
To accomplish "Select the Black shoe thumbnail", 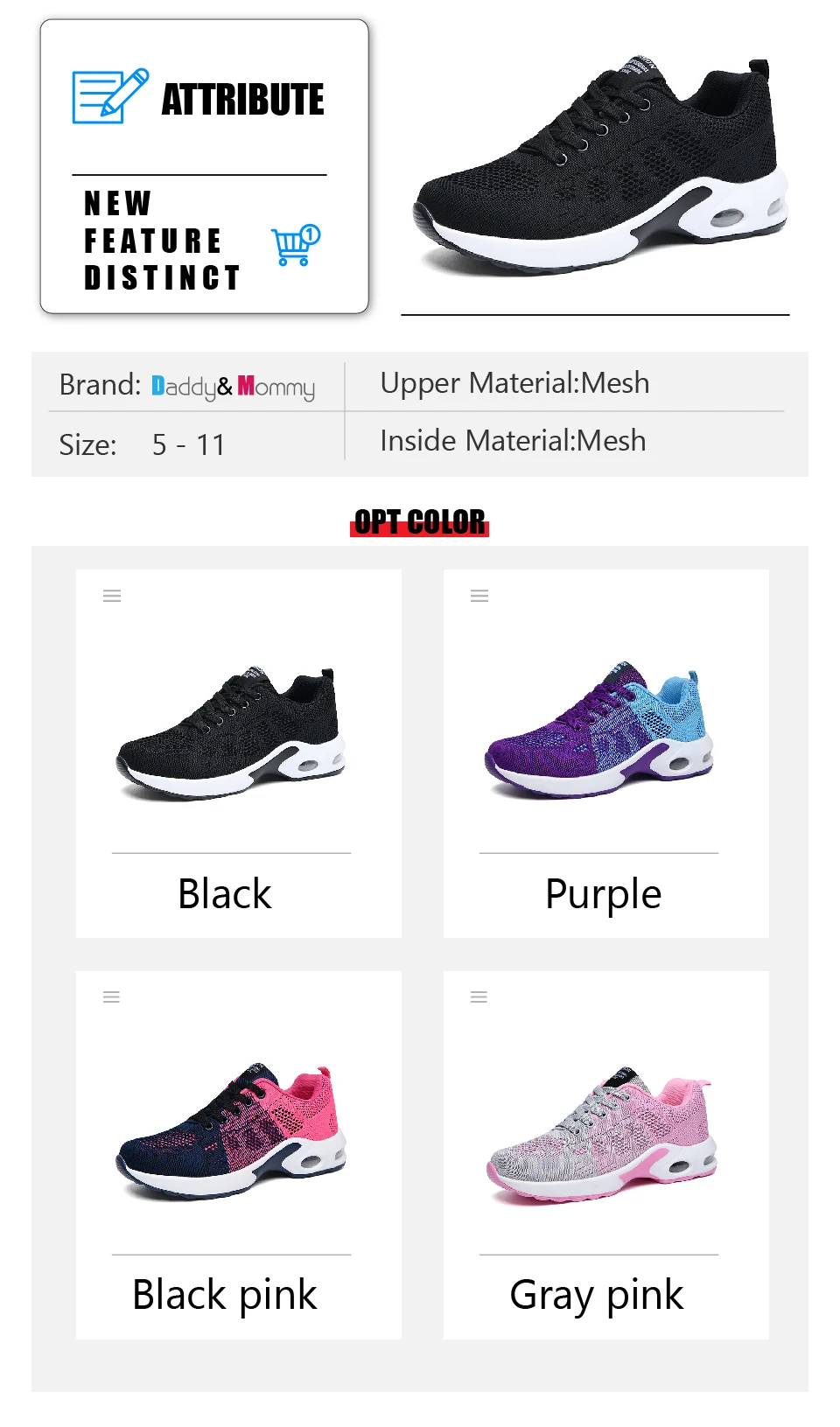I will (x=231, y=733).
